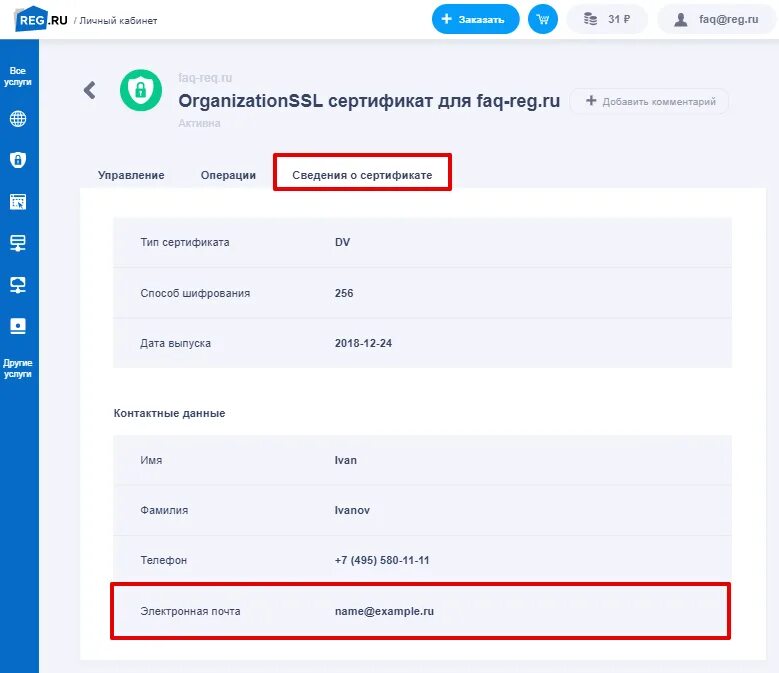
Task: Click Личный кабинет breadcrumb link
Action: coord(118,21)
